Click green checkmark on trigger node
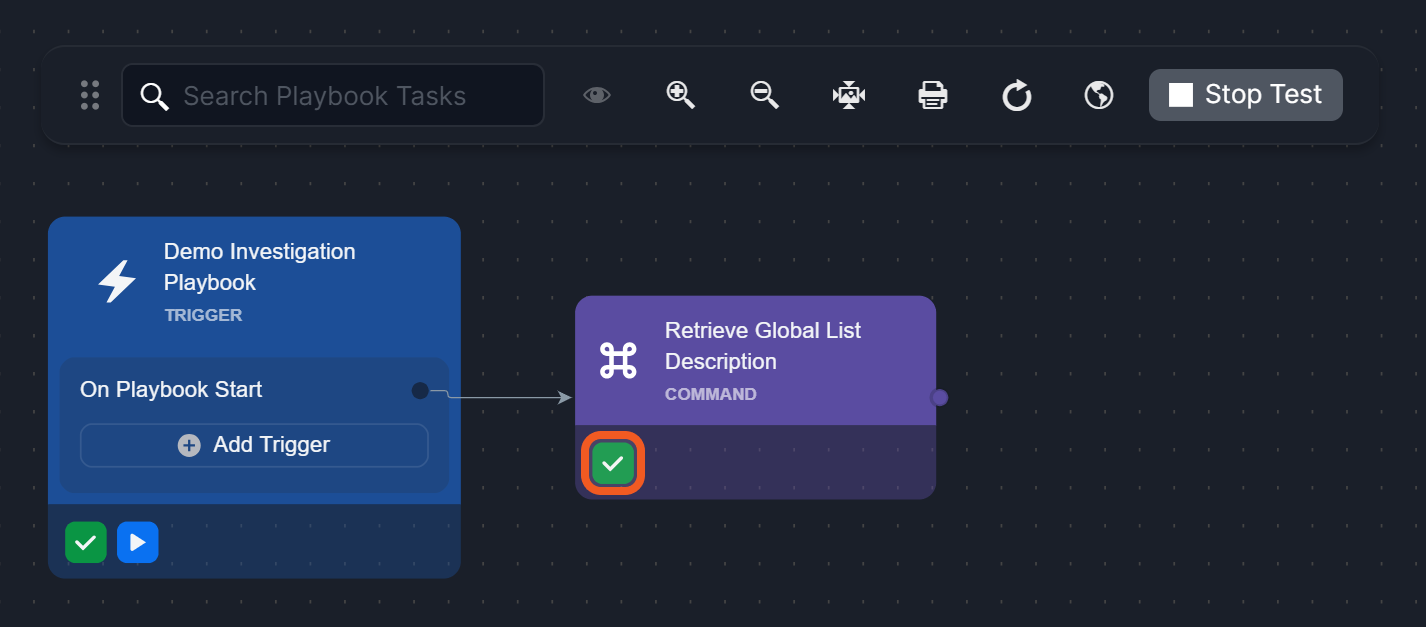Image resolution: width=1426 pixels, height=627 pixels. pyautogui.click(x=86, y=542)
